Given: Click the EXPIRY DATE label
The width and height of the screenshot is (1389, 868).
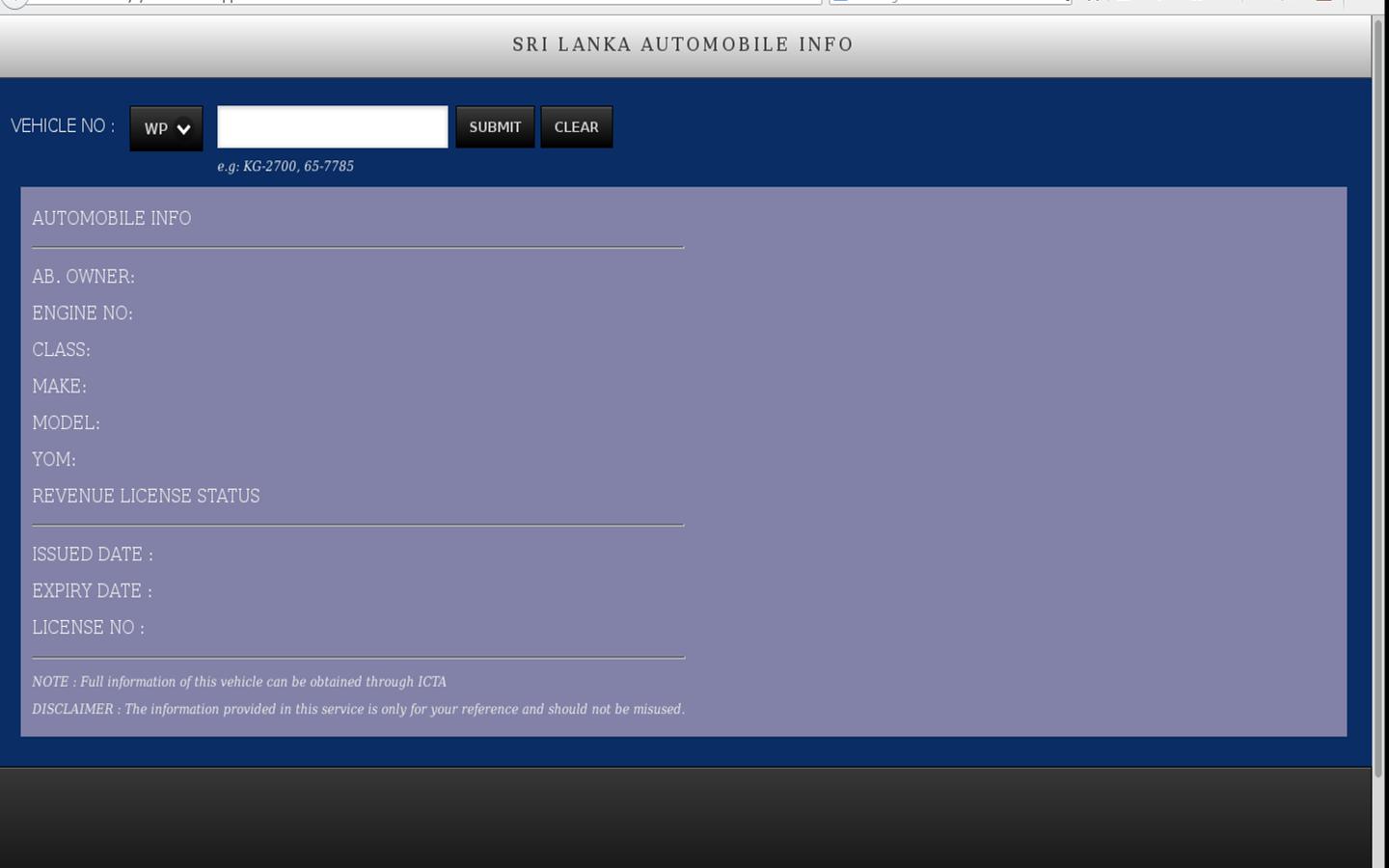Looking at the screenshot, I should point(92,591).
